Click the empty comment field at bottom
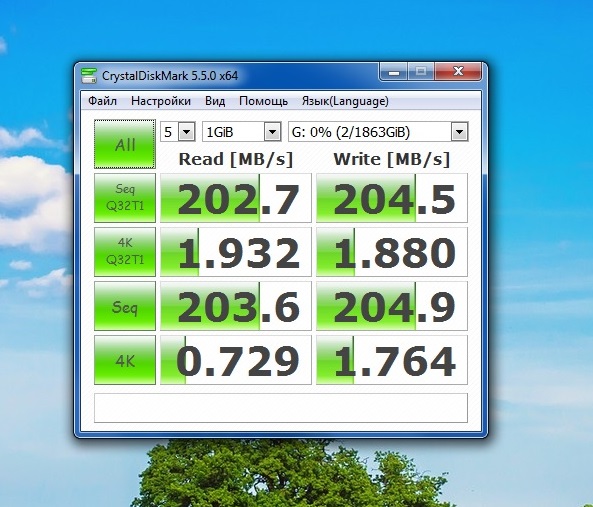 pos(281,408)
